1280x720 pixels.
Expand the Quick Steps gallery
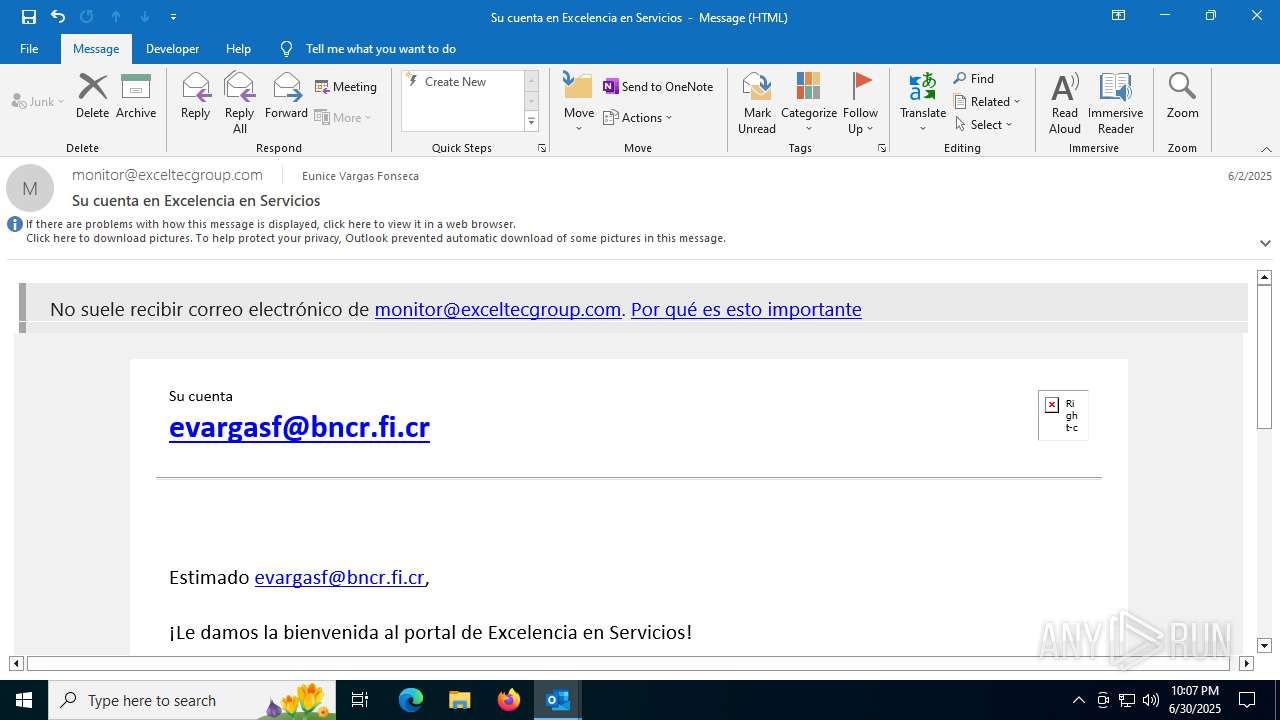[531, 122]
